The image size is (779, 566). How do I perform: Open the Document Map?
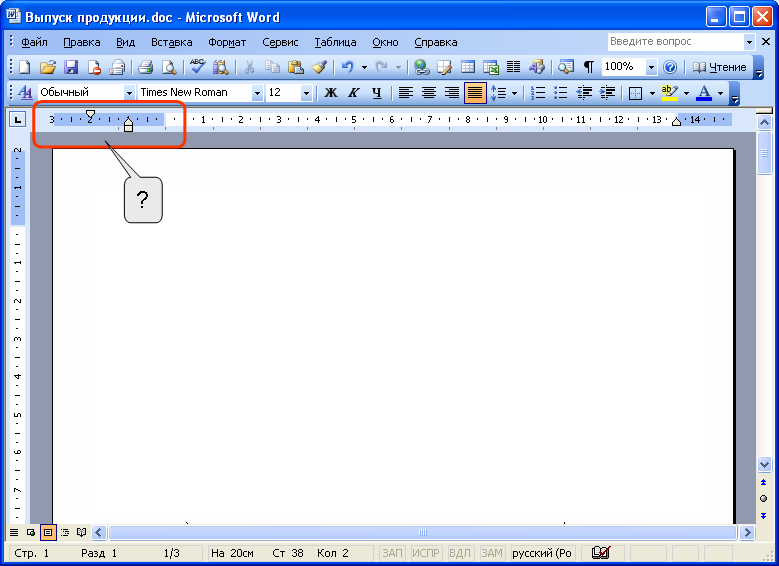point(565,67)
